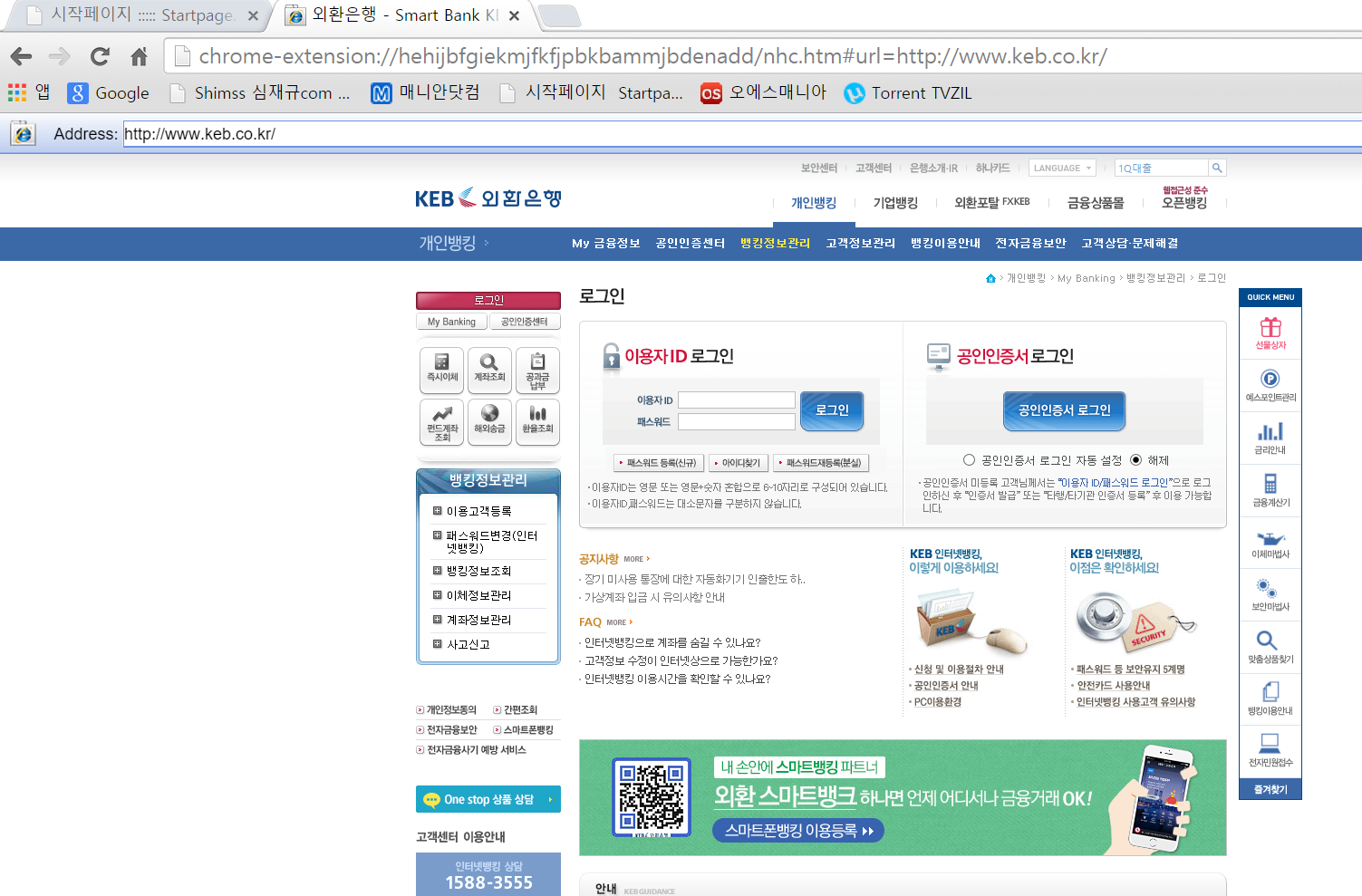
Task: Click the Chrome home button
Action: pos(139,56)
